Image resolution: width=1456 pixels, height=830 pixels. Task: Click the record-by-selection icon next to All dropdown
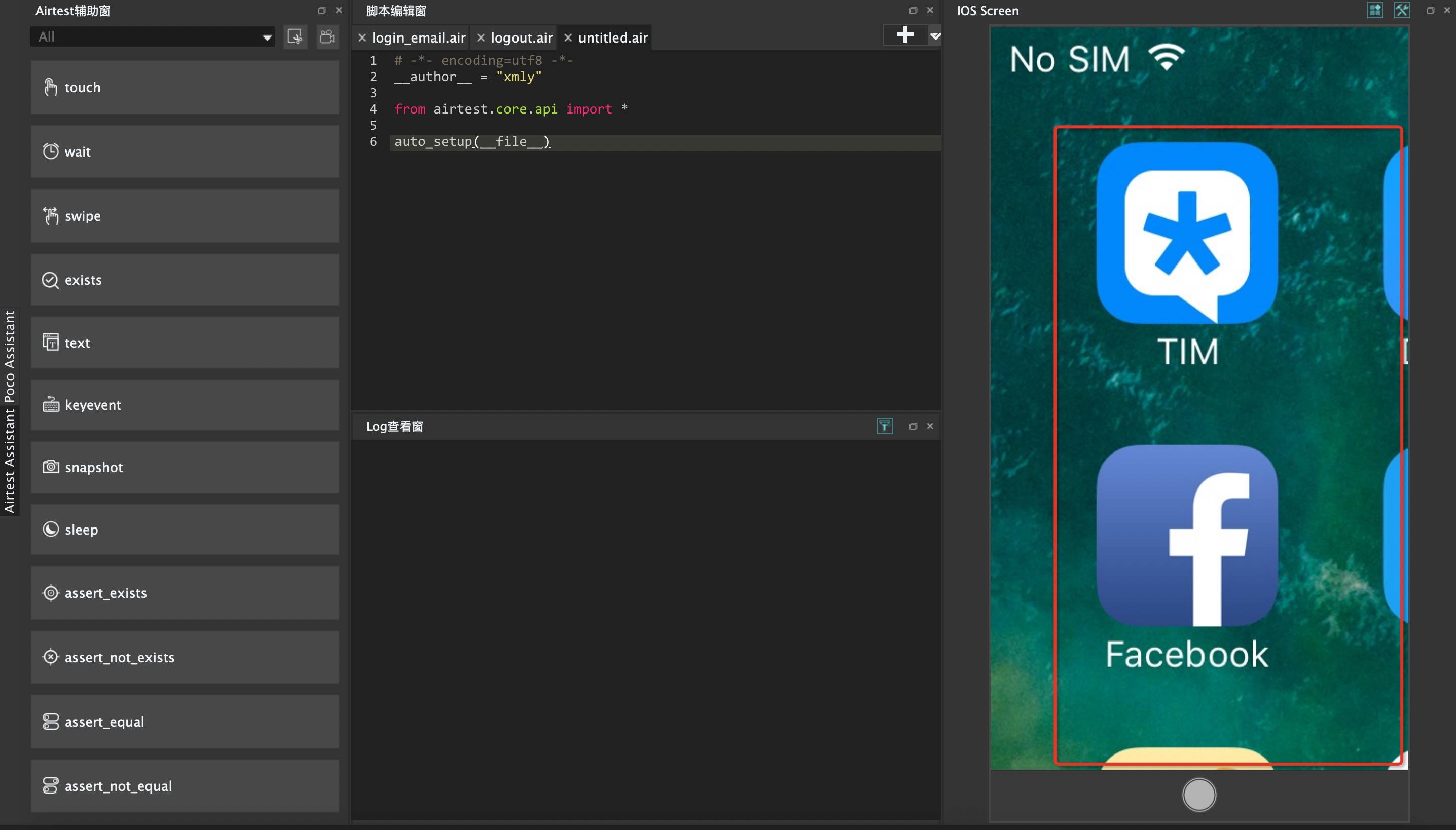(x=295, y=37)
